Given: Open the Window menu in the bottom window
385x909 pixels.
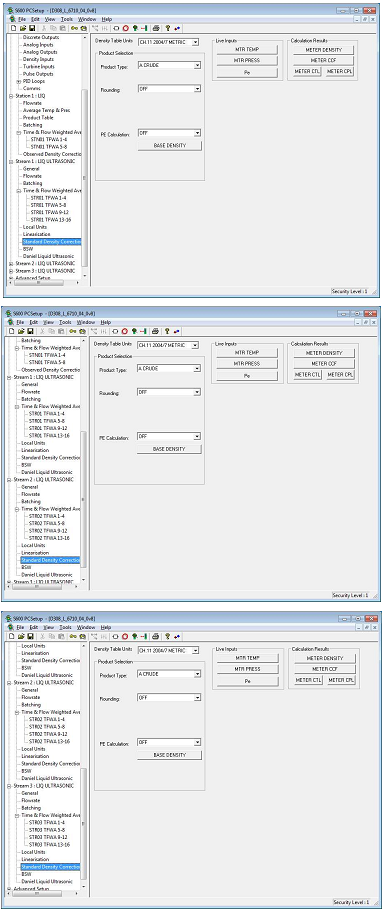Looking at the screenshot, I should pyautogui.click(x=85, y=627).
